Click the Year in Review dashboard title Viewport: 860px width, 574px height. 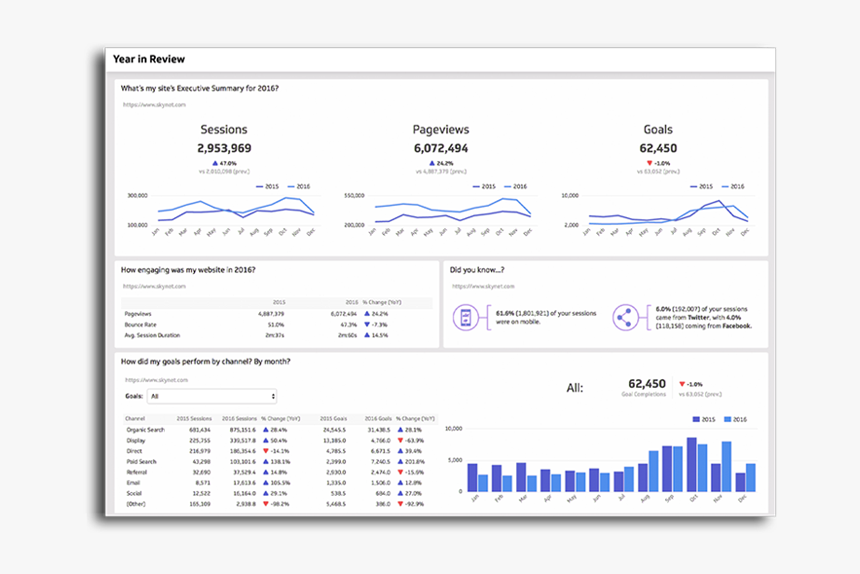click(149, 59)
